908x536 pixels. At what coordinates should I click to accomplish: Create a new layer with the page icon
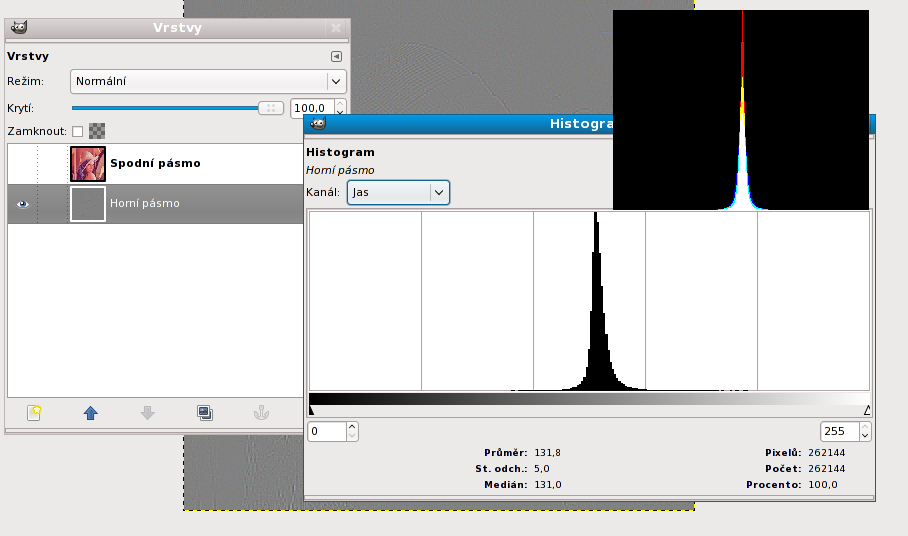click(x=34, y=413)
